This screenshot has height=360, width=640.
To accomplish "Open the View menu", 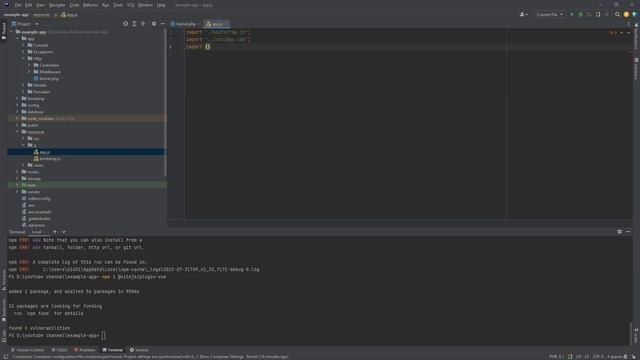I will 40,5.
